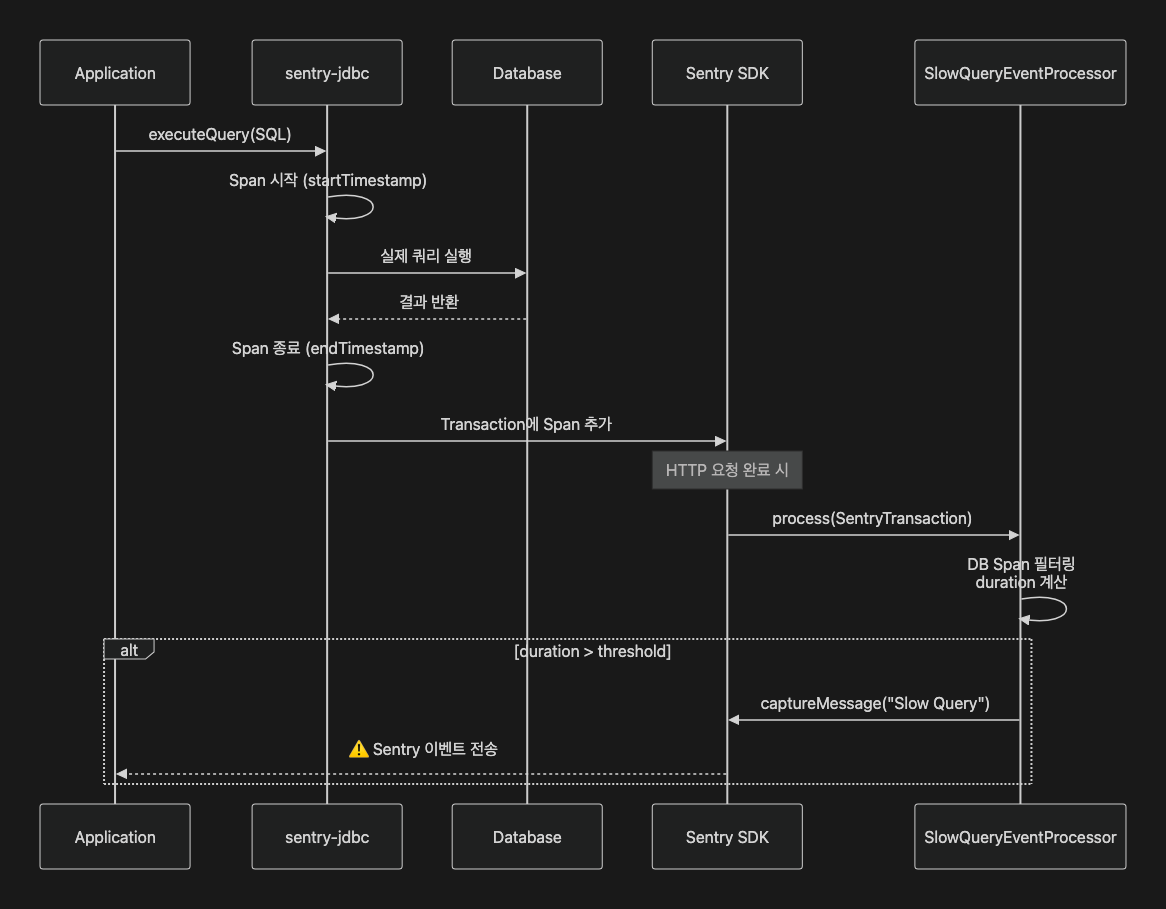The width and height of the screenshot is (1166, 909).
Task: Click the bottom sentry-jdbc participant box
Action: click(x=327, y=837)
